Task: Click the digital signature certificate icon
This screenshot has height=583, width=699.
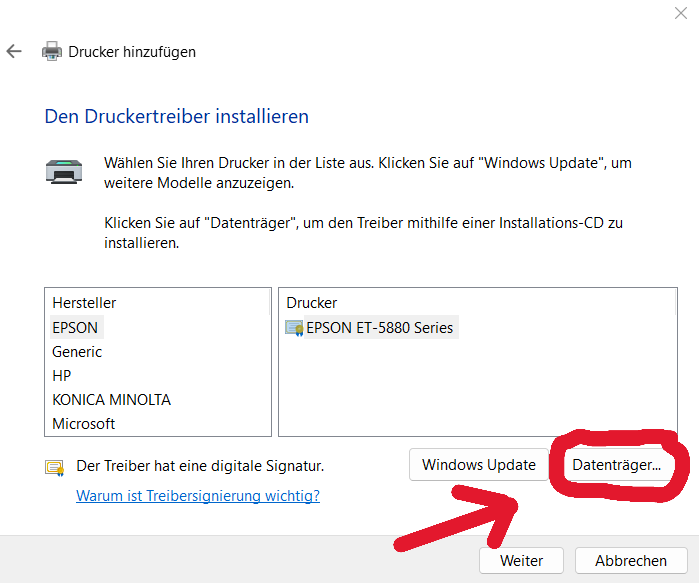Action: [x=54, y=467]
